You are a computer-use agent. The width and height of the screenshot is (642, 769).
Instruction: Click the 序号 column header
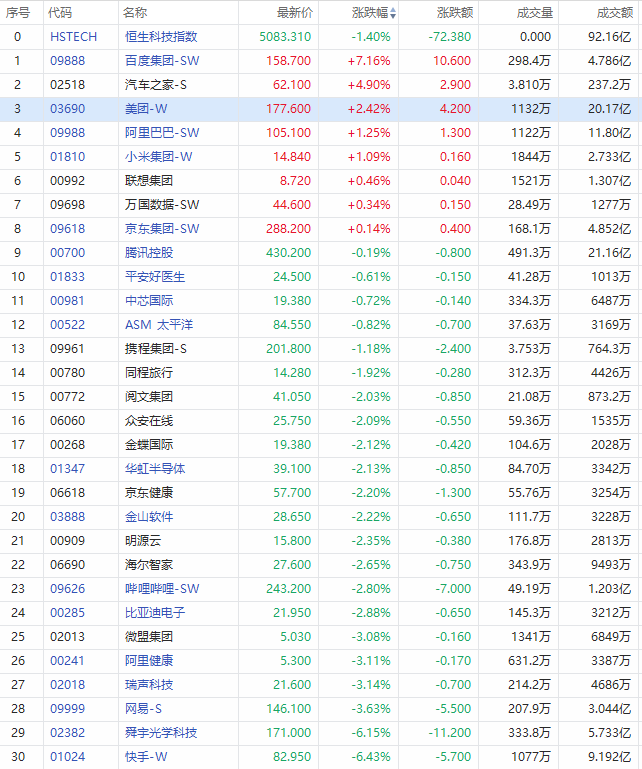[18, 13]
